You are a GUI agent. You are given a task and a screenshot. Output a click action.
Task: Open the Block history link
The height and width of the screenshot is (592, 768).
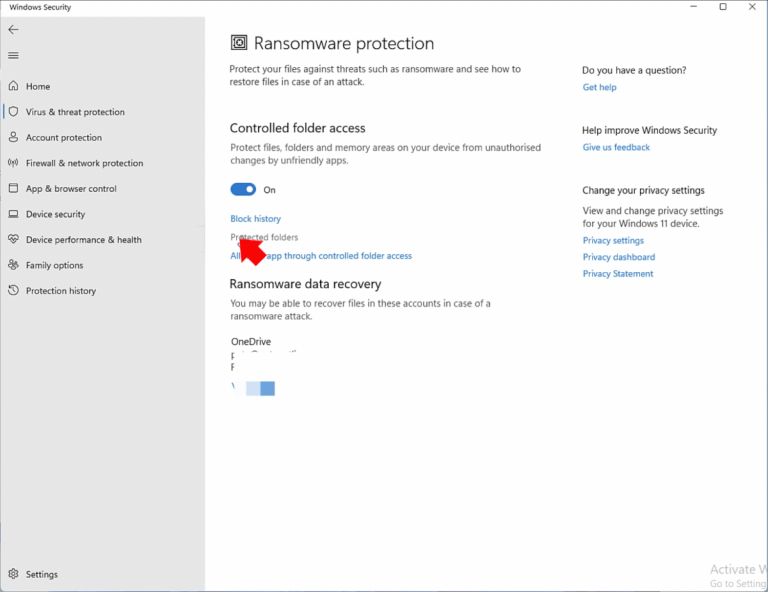(x=255, y=218)
